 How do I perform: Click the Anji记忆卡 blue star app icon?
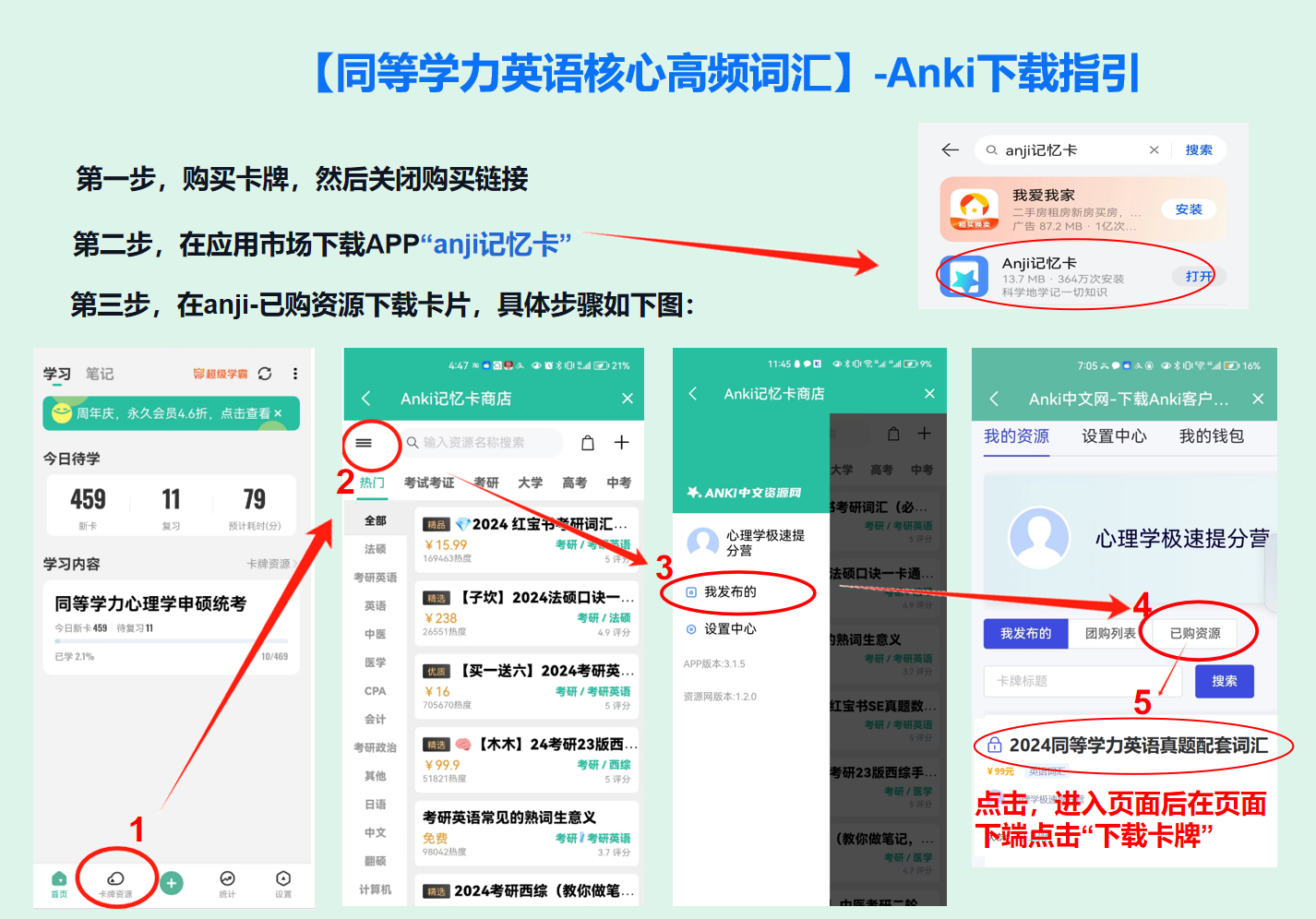964,276
